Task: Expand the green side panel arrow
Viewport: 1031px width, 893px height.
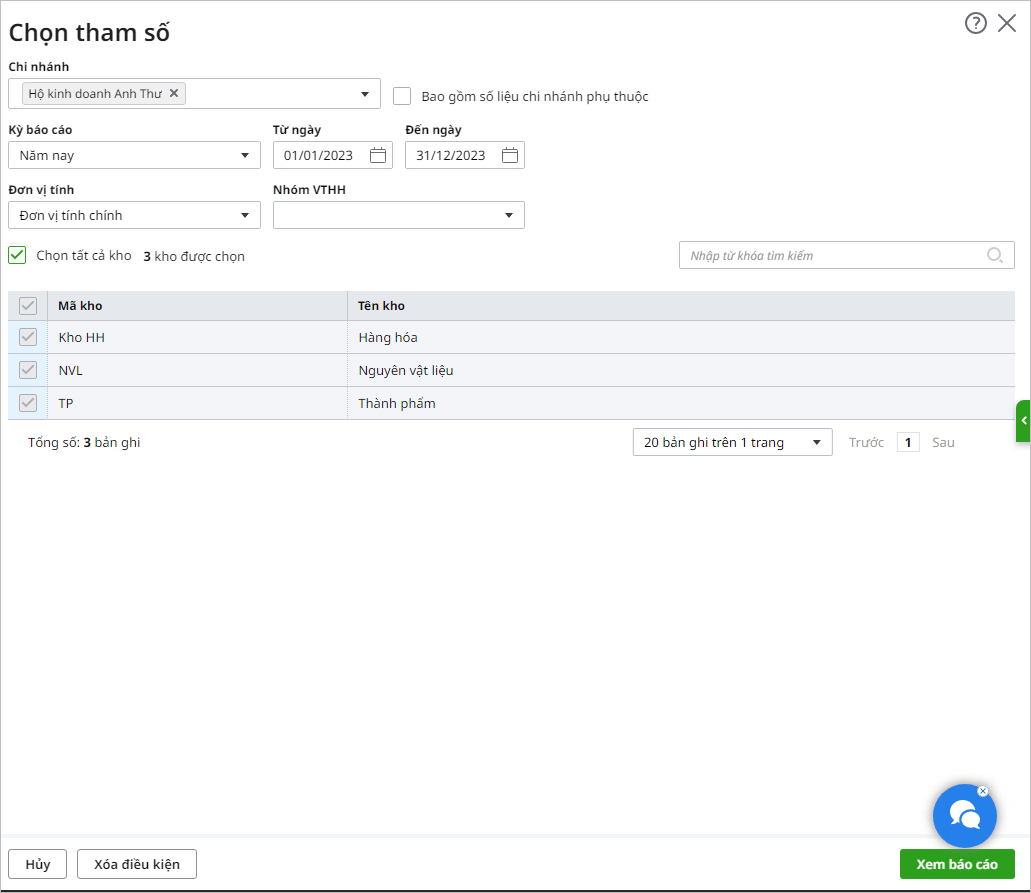Action: coord(1023,421)
